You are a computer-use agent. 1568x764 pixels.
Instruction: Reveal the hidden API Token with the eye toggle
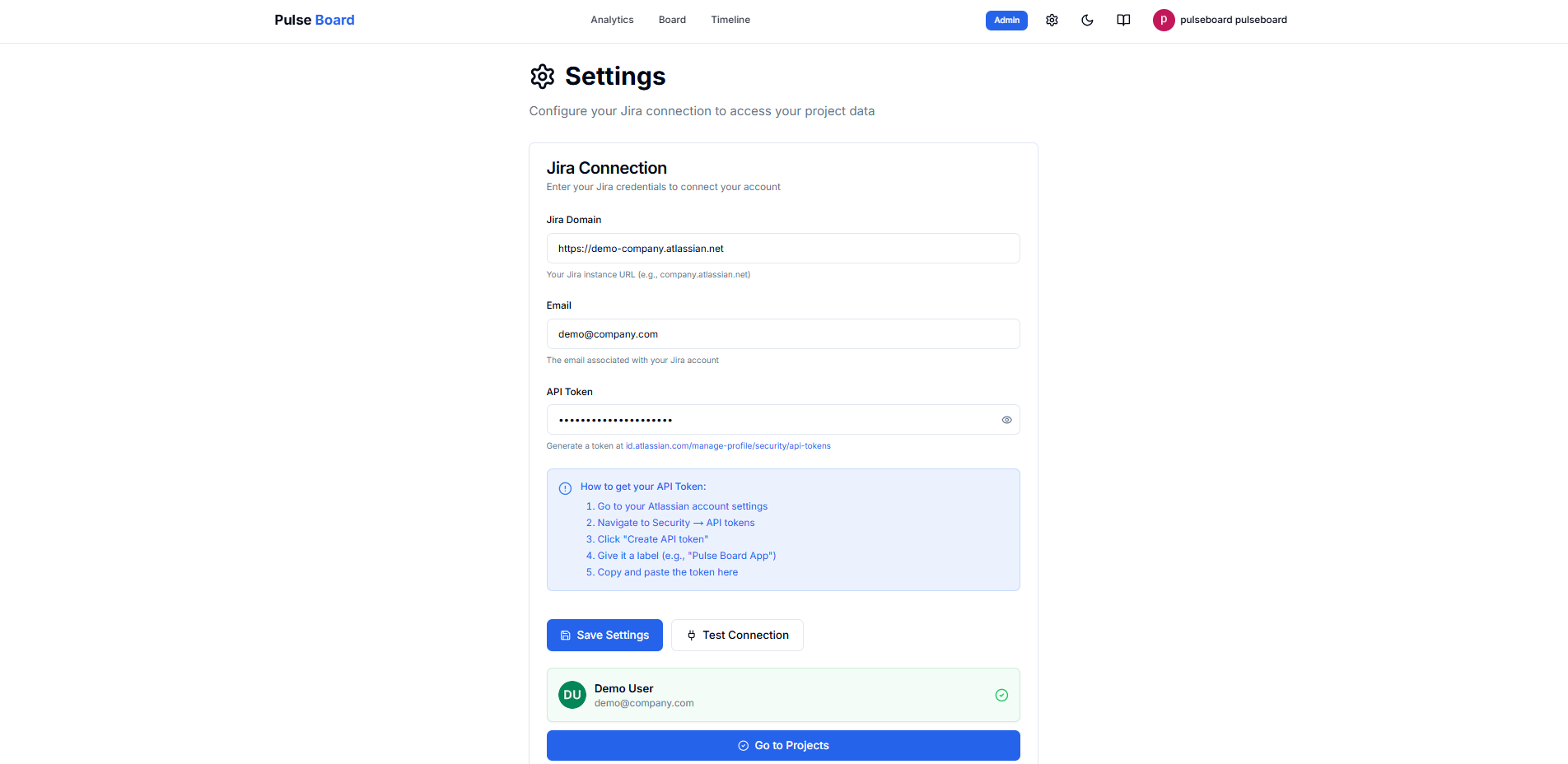(x=1006, y=420)
